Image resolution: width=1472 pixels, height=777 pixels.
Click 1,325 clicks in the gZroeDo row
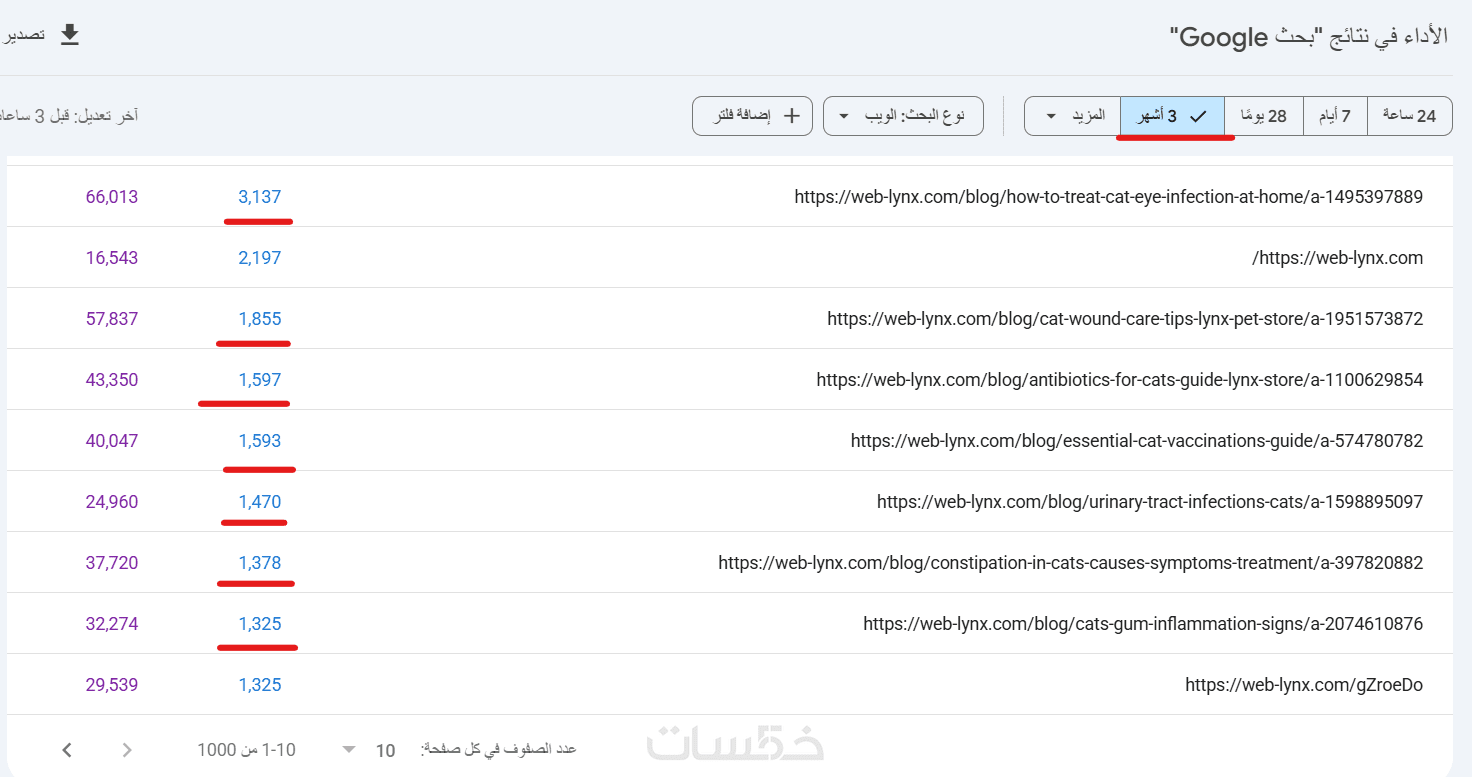coord(260,685)
